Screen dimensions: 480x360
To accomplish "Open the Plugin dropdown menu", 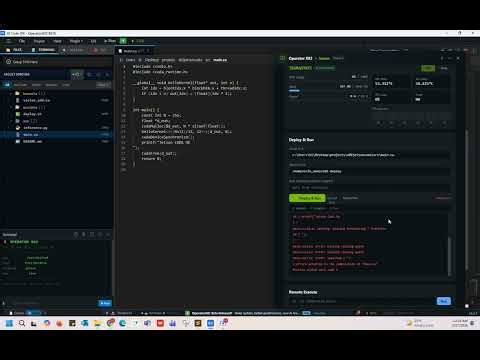I will 76,41.
